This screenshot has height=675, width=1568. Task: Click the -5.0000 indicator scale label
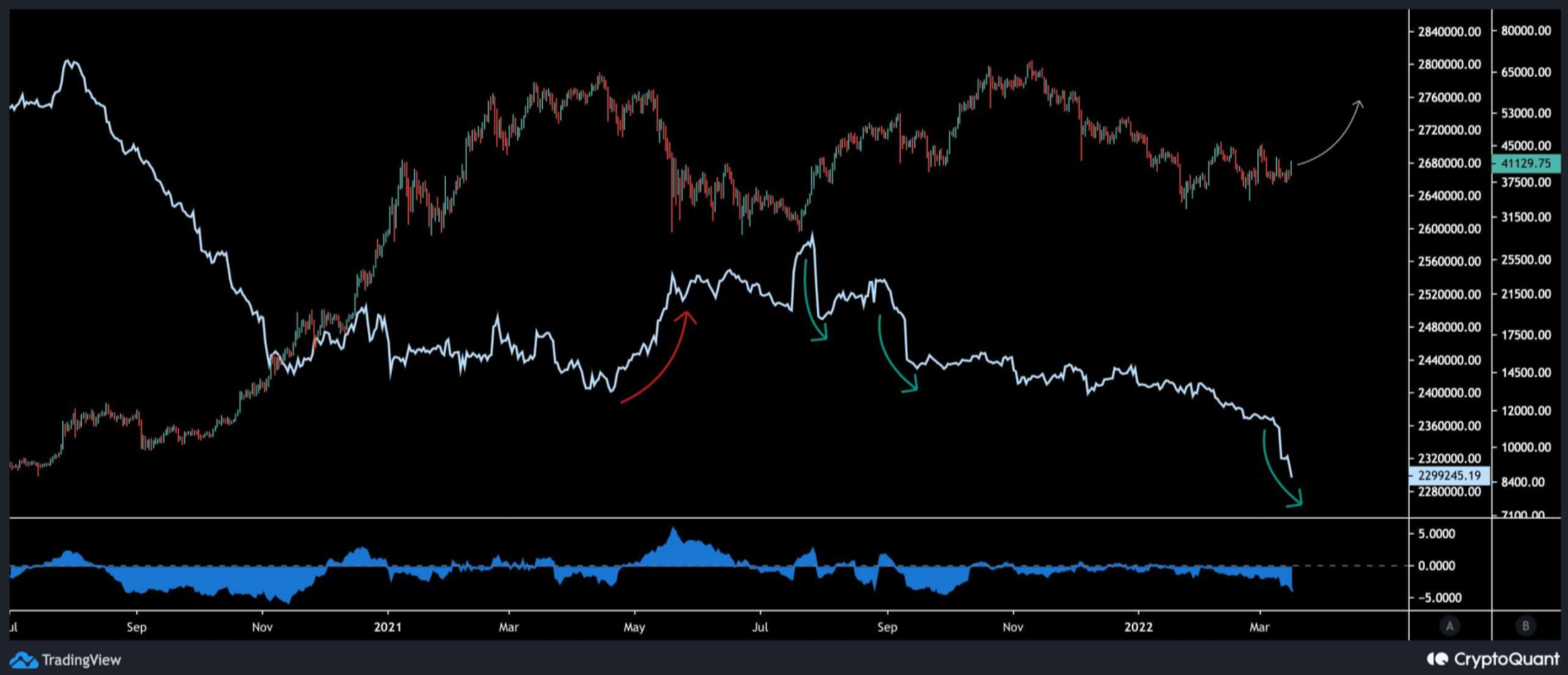(x=1435, y=598)
